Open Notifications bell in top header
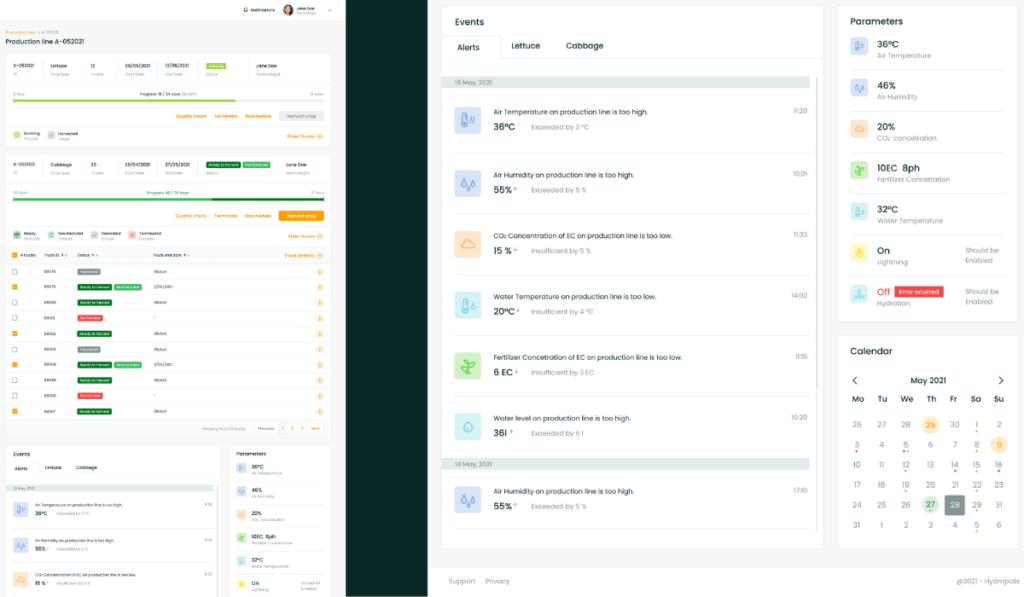Image resolution: width=1024 pixels, height=597 pixels. [x=246, y=10]
